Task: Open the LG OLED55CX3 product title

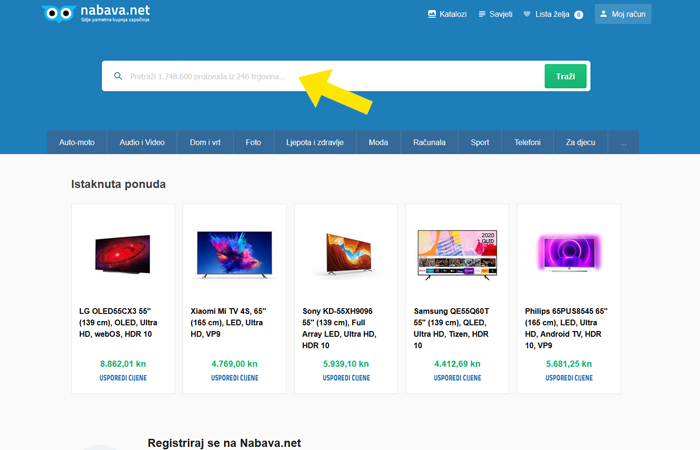Action: click(x=118, y=322)
